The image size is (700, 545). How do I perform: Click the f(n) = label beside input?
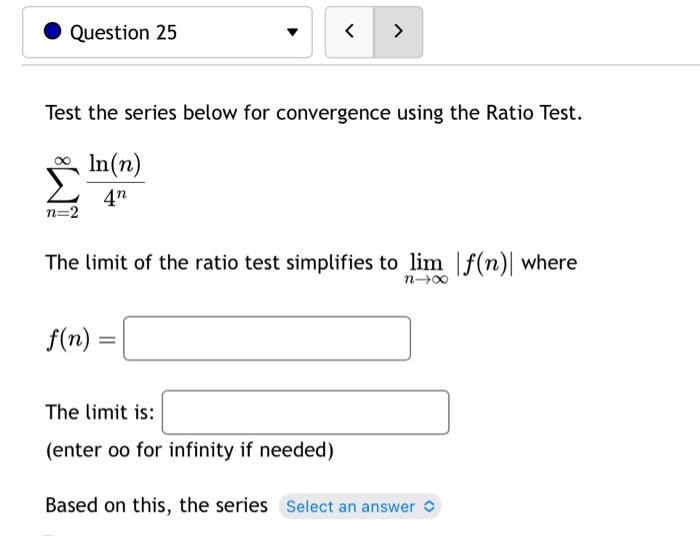point(81,339)
